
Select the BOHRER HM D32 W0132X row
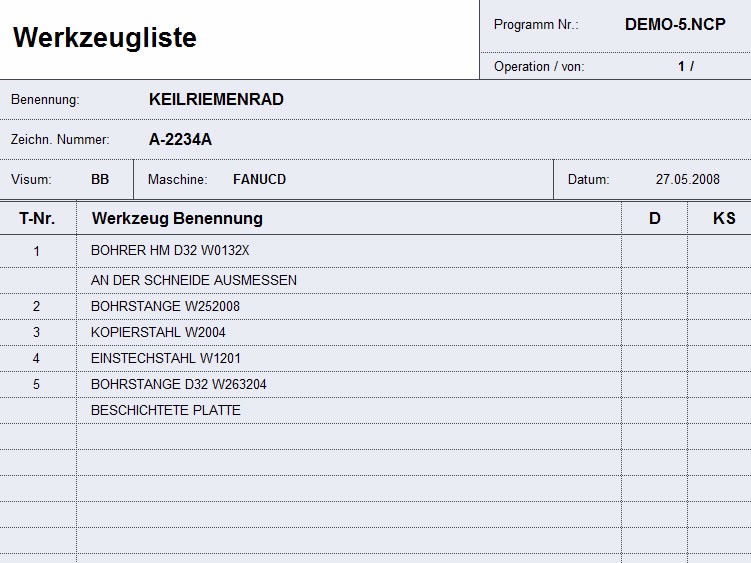pos(170,251)
